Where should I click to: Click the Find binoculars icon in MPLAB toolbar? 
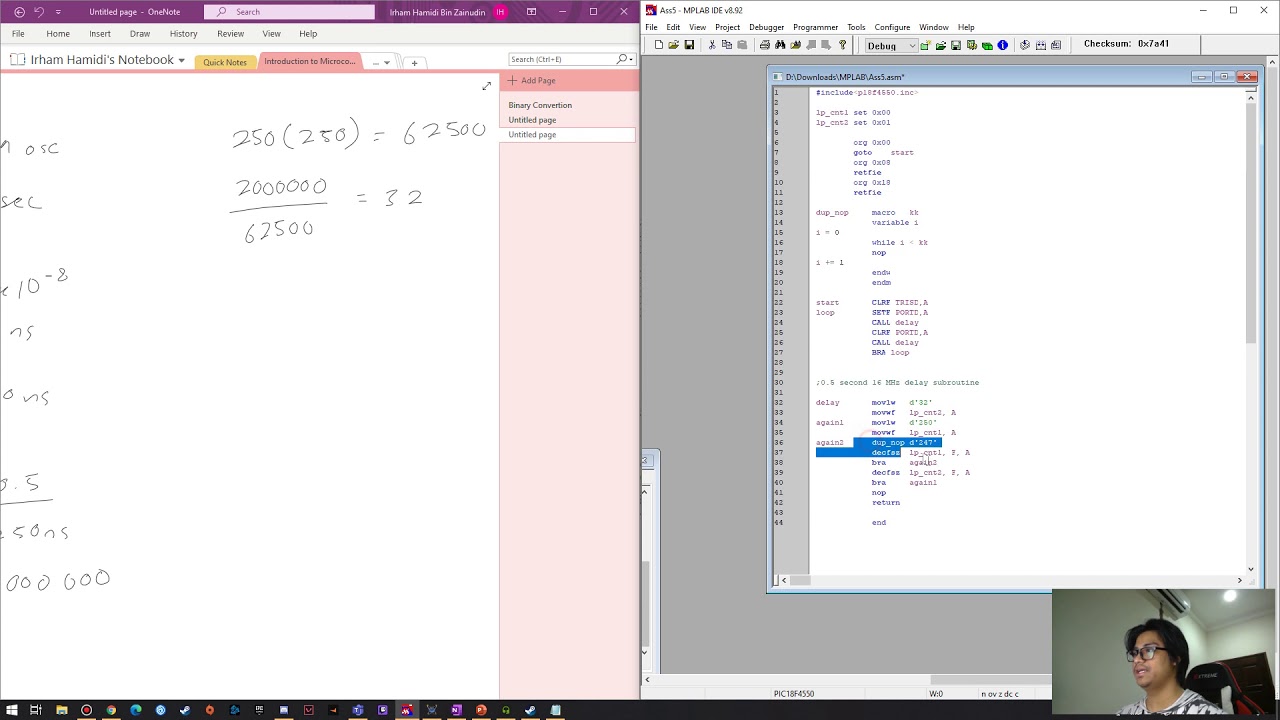[x=780, y=45]
